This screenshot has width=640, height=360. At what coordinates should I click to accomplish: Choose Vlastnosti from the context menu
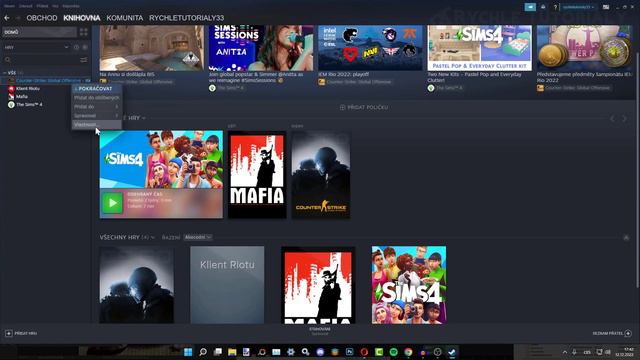97,124
